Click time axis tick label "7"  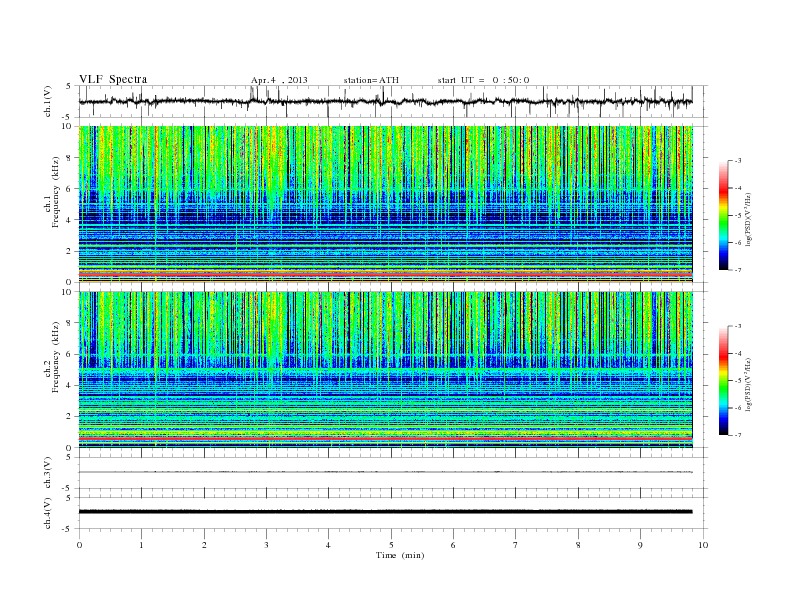point(516,545)
